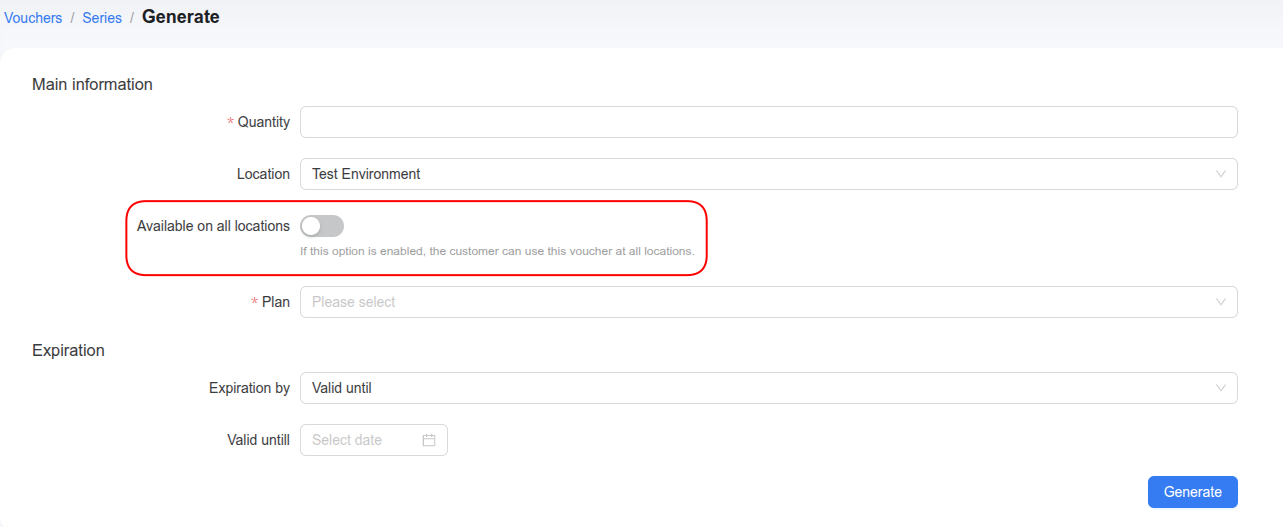Click the 'Generate' page title in breadcrumb
The image size is (1283, 527).
point(181,17)
